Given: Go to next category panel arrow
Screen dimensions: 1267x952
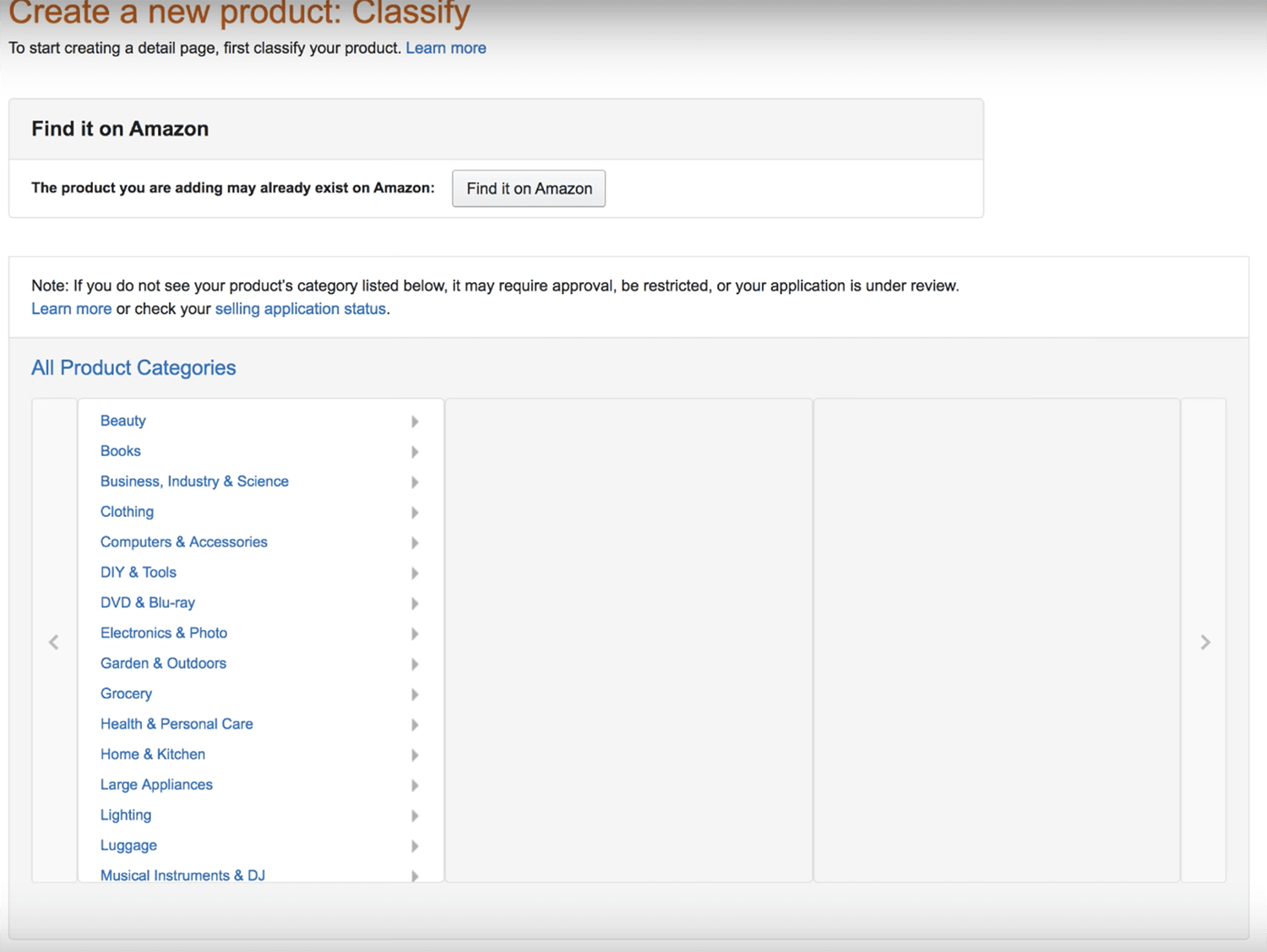Looking at the screenshot, I should [1204, 642].
